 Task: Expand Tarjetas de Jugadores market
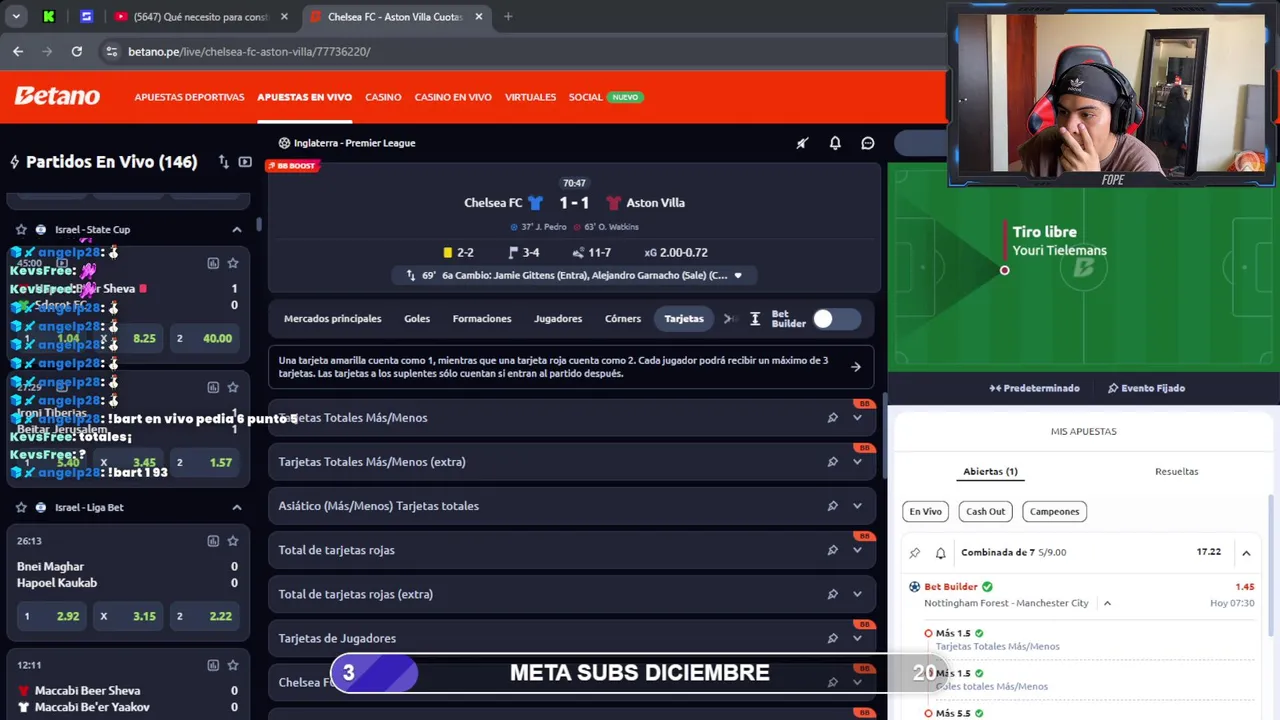857,638
